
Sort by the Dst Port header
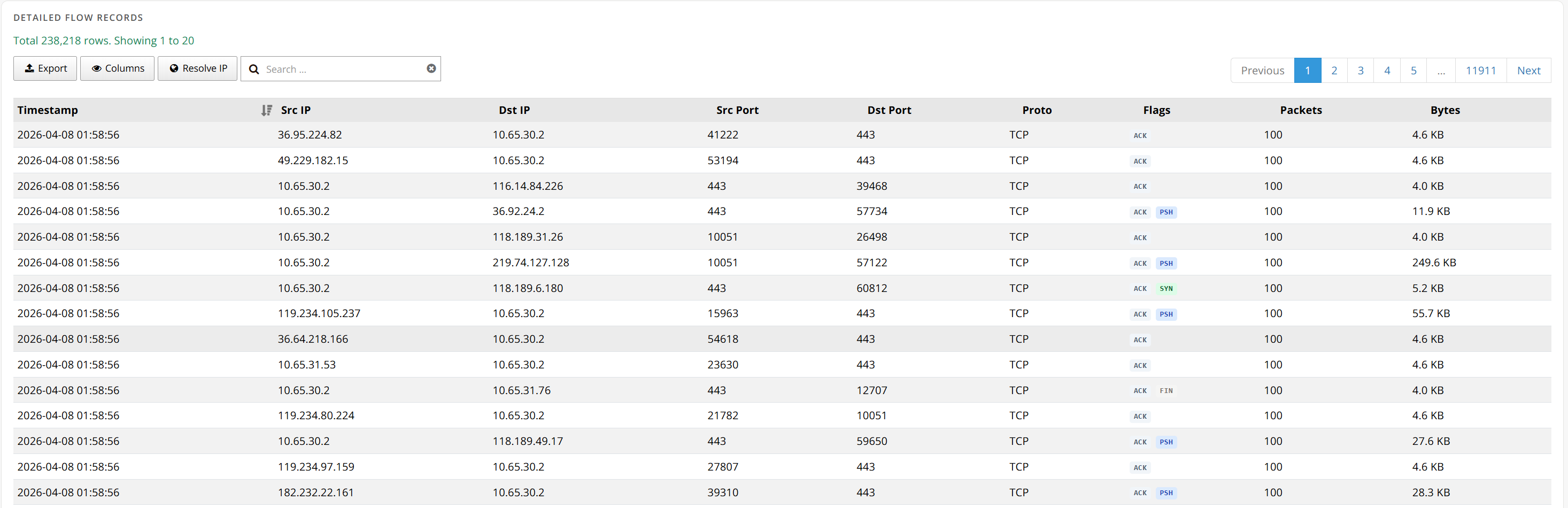(x=889, y=110)
